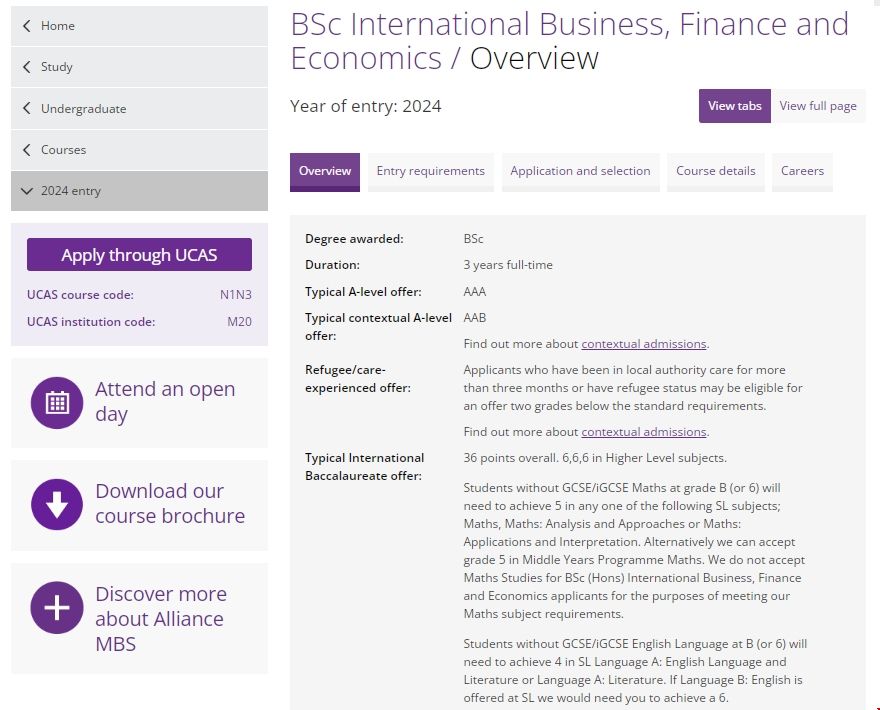The height and width of the screenshot is (710, 880).
Task: Click the chevron next to Undergraduate
Action: [x=26, y=109]
